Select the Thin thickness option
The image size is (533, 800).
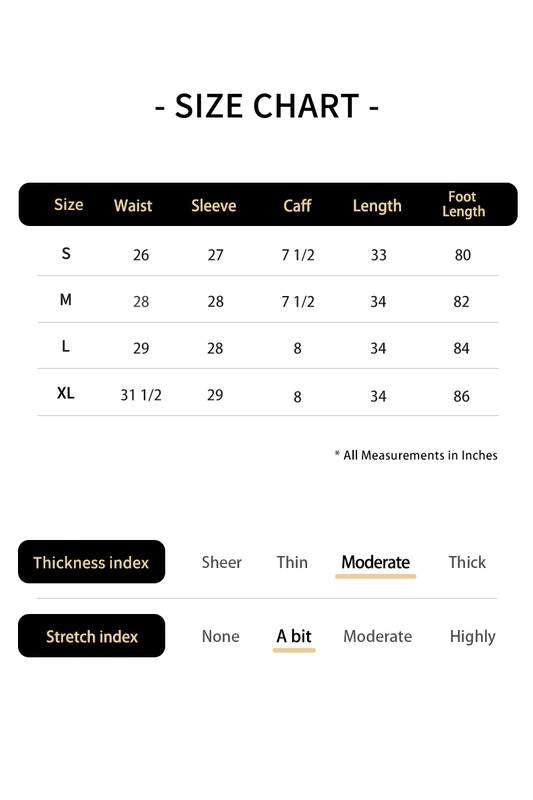click(292, 562)
